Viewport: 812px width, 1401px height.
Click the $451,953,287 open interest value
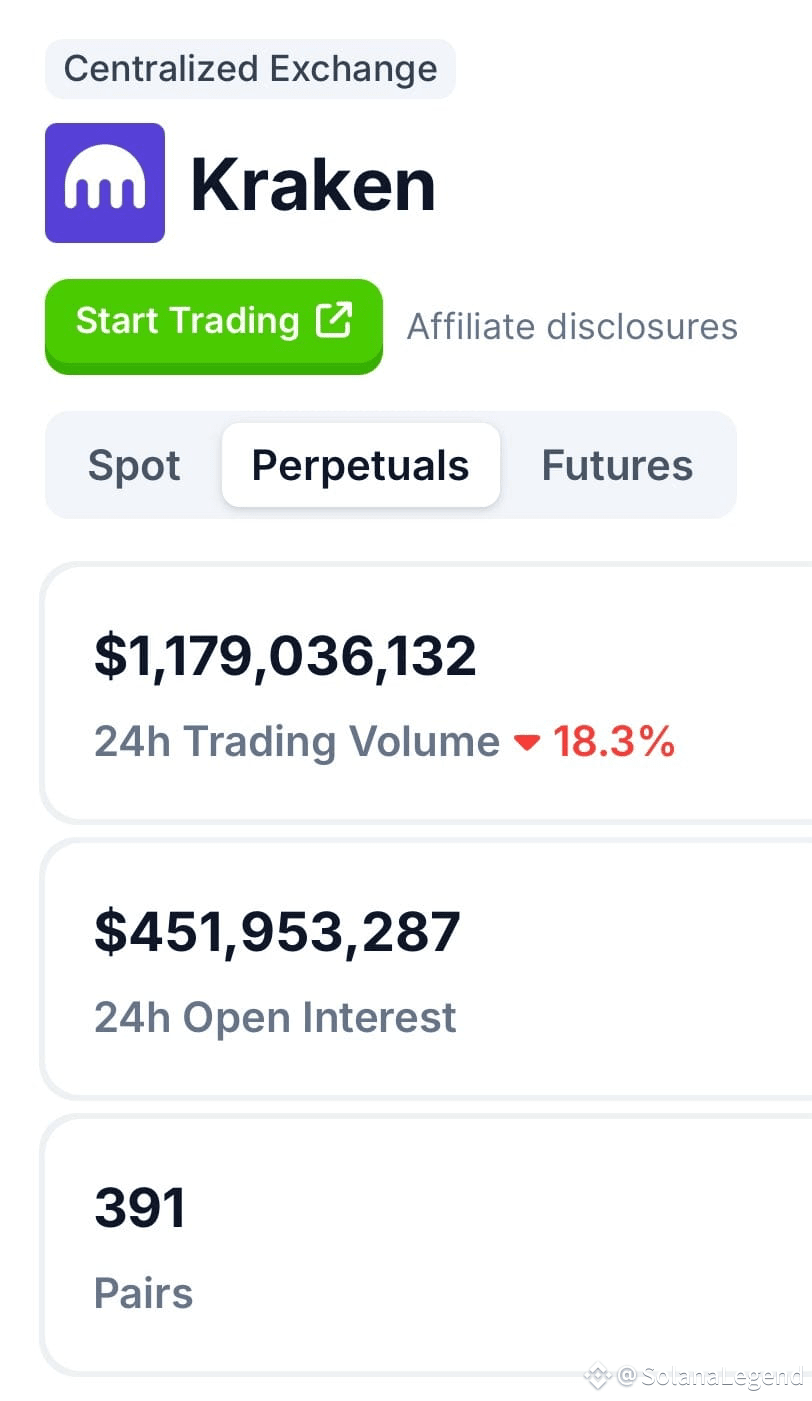coord(277,931)
